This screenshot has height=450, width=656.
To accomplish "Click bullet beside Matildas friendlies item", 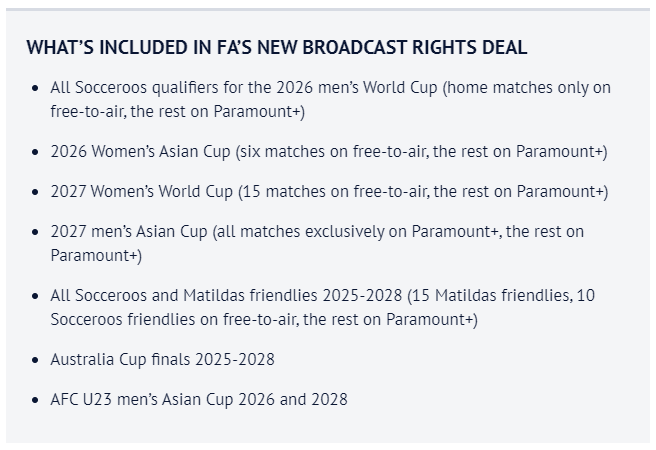I will [x=35, y=296].
